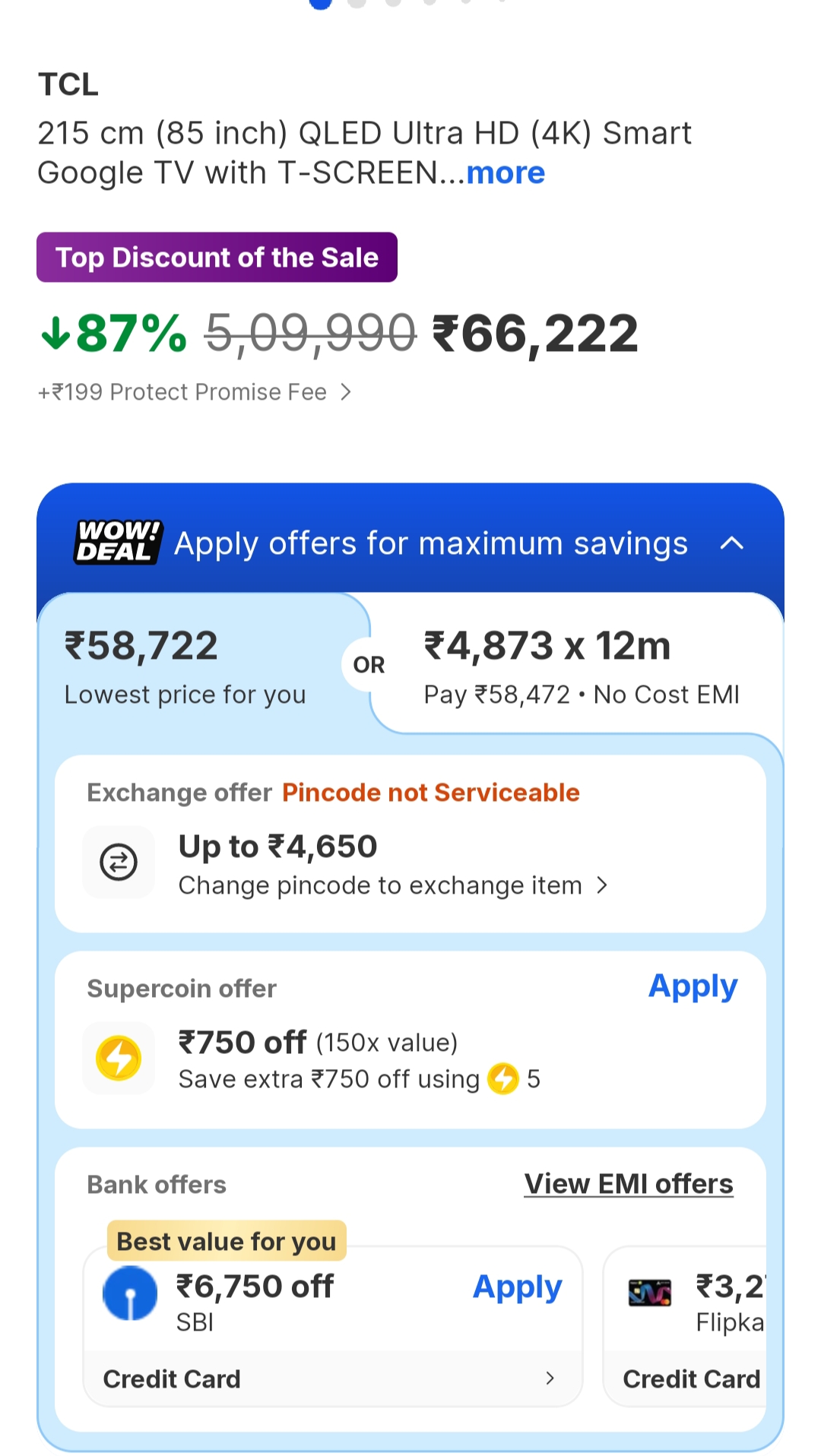Tap the yellow Supercoin lightning icon
The height and width of the screenshot is (1456, 821).
pyautogui.click(x=119, y=1058)
